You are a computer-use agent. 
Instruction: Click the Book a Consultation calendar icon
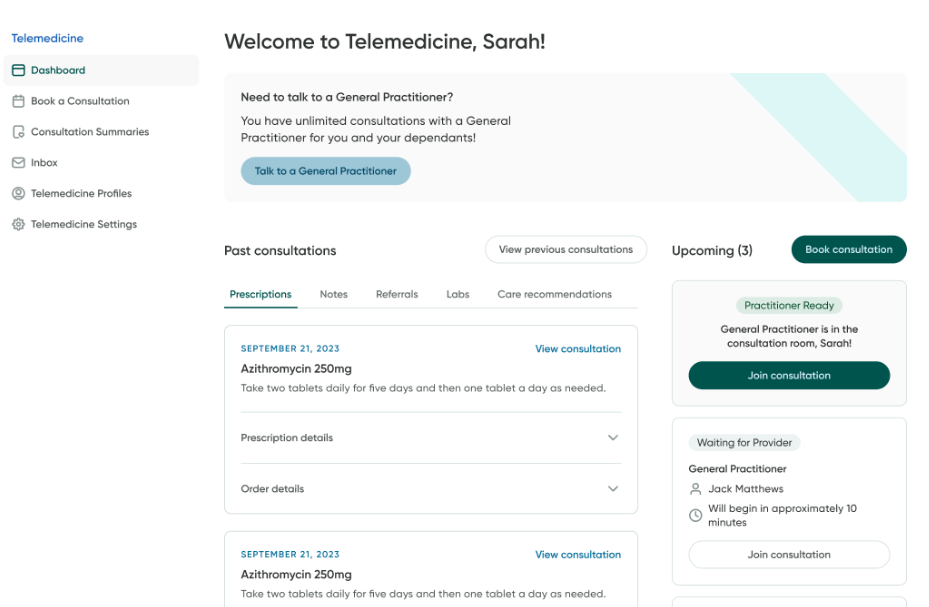[18, 101]
